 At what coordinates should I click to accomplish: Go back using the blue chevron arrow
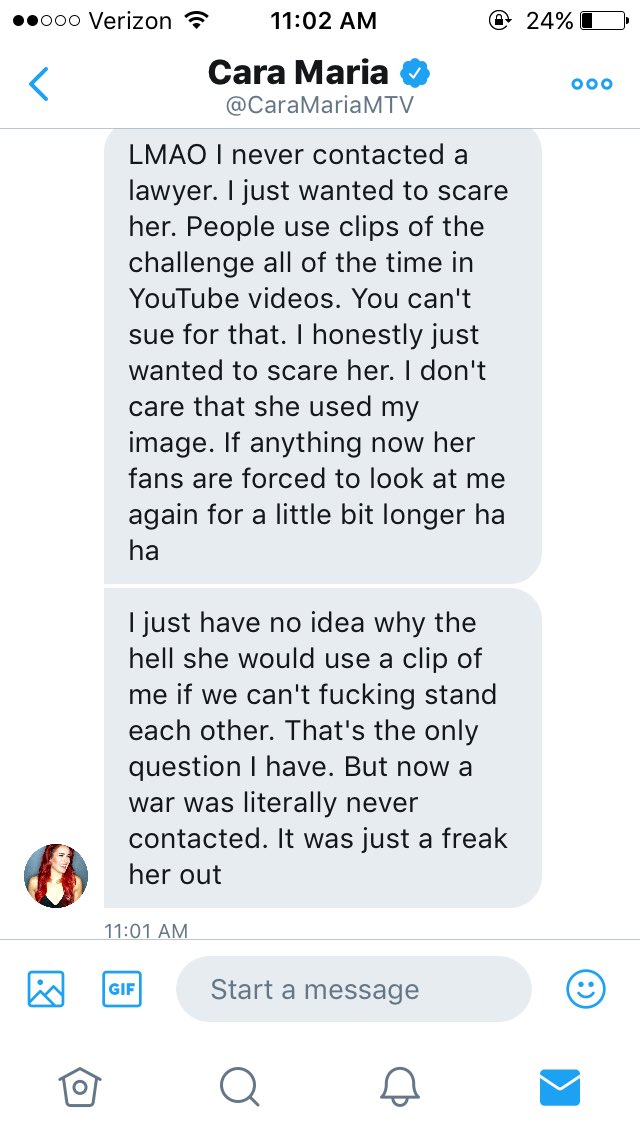[x=38, y=83]
